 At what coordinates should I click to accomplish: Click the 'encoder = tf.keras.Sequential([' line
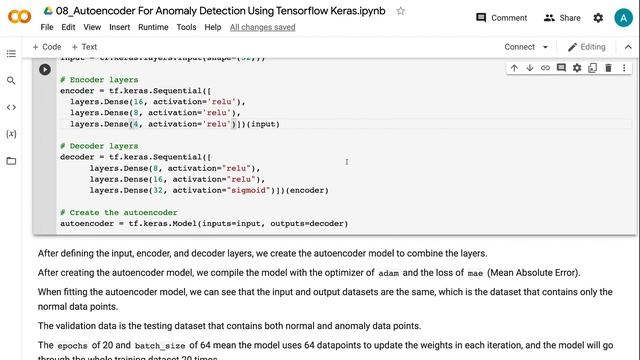(x=136, y=91)
